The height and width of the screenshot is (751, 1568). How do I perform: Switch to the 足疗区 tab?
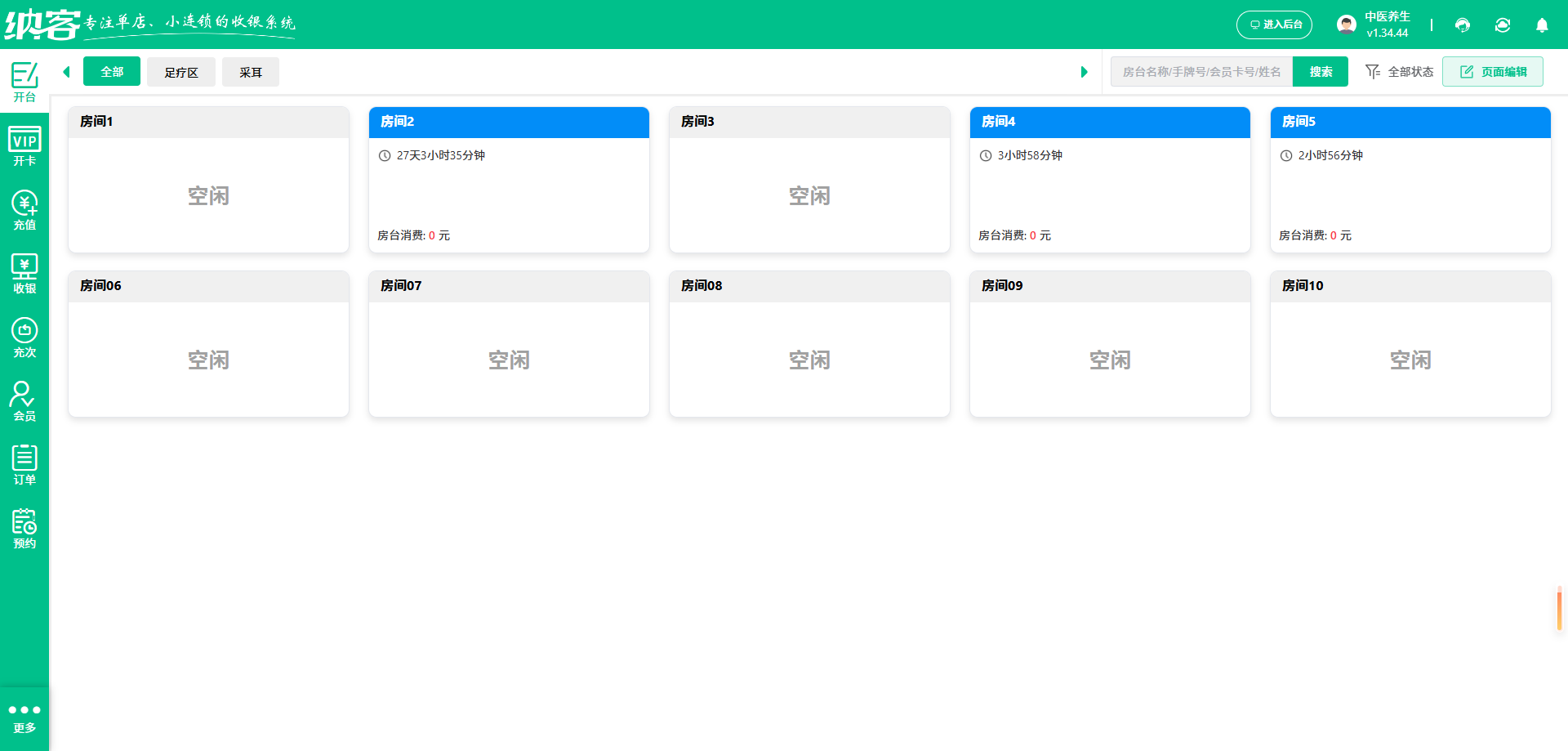point(180,71)
